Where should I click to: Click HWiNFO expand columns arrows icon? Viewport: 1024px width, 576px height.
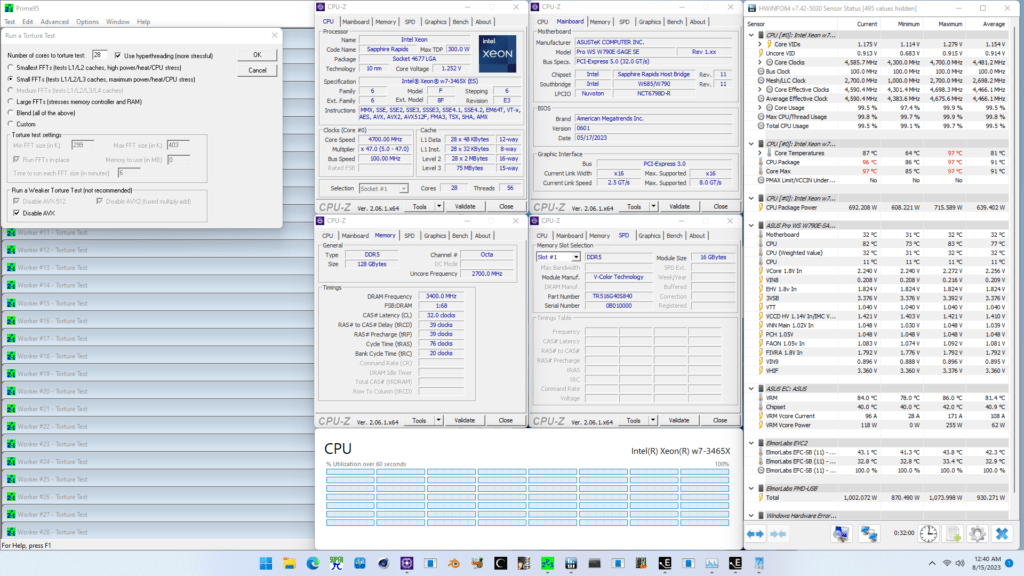[x=756, y=534]
